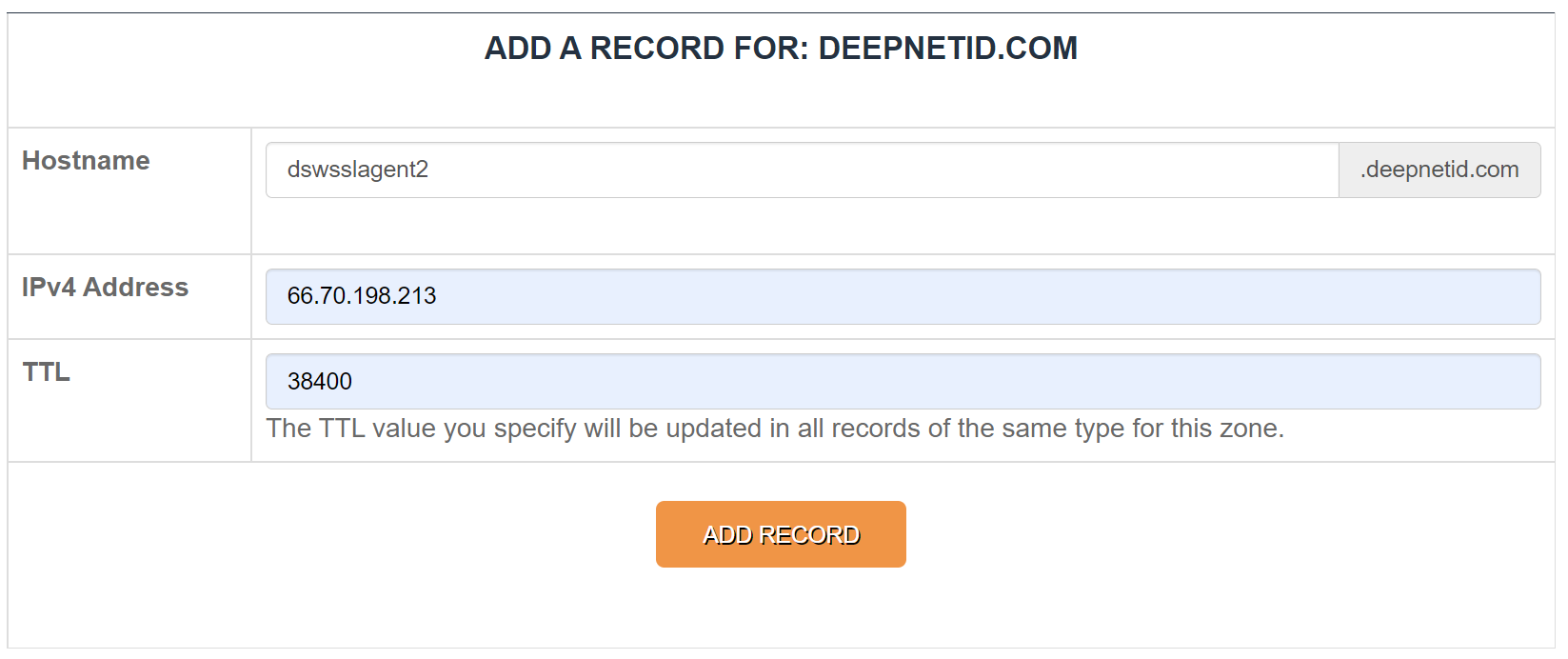The height and width of the screenshot is (659, 1568).
Task: Click the IPv4 Address row label
Action: pos(105,288)
